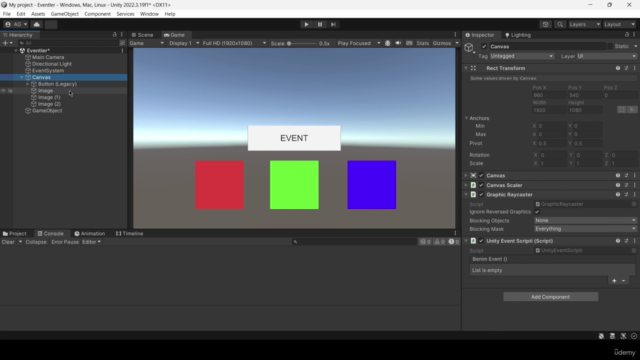Switch to the Scene tab
The image size is (640, 360).
(x=142, y=35)
